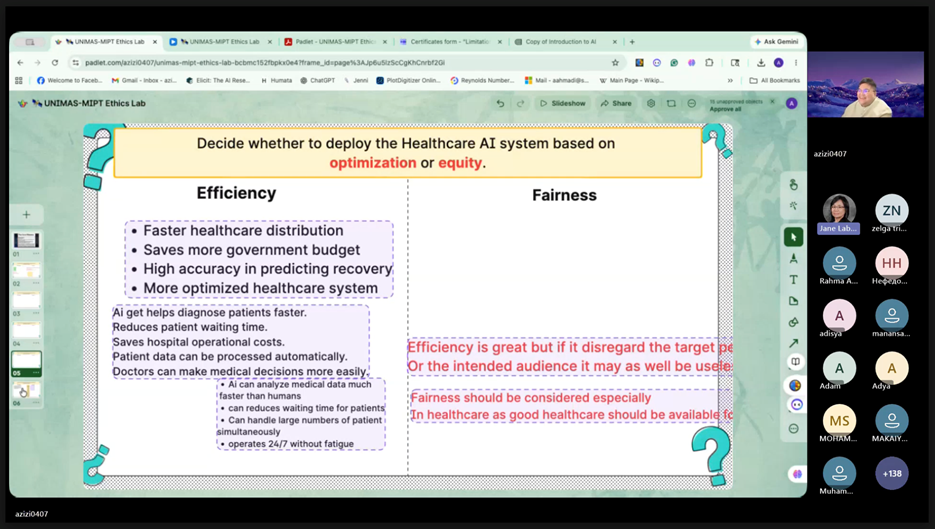The width and height of the screenshot is (935, 529).
Task: Select page 02 thumbnail
Action: (x=27, y=270)
